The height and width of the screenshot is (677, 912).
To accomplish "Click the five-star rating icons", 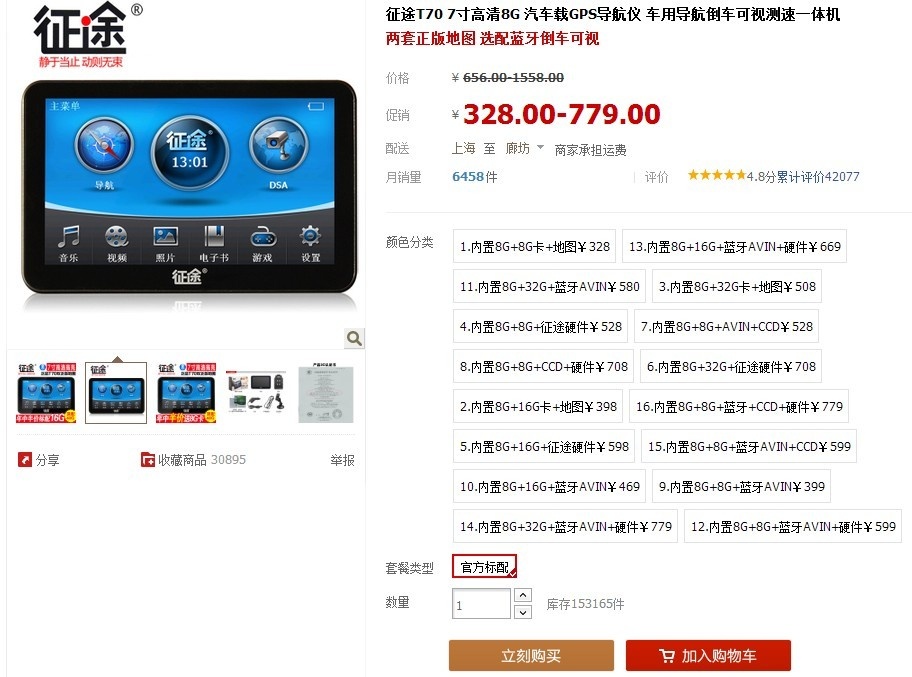I will pos(717,175).
